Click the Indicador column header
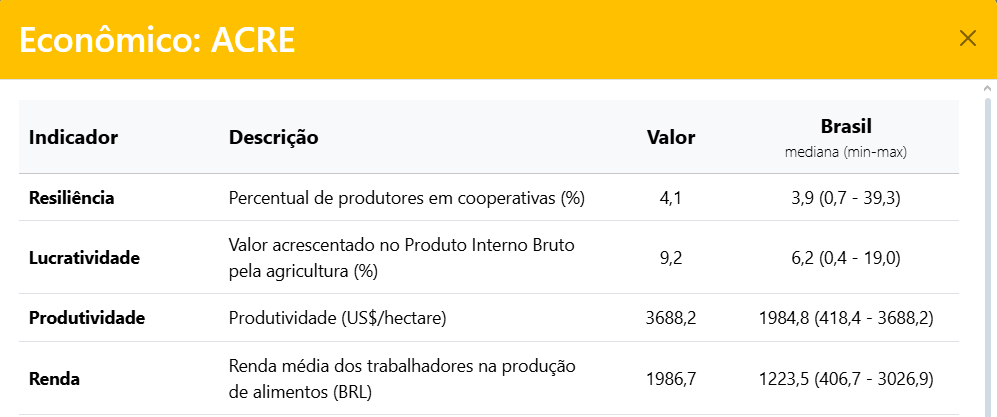This screenshot has height=417, width=997. [74, 137]
